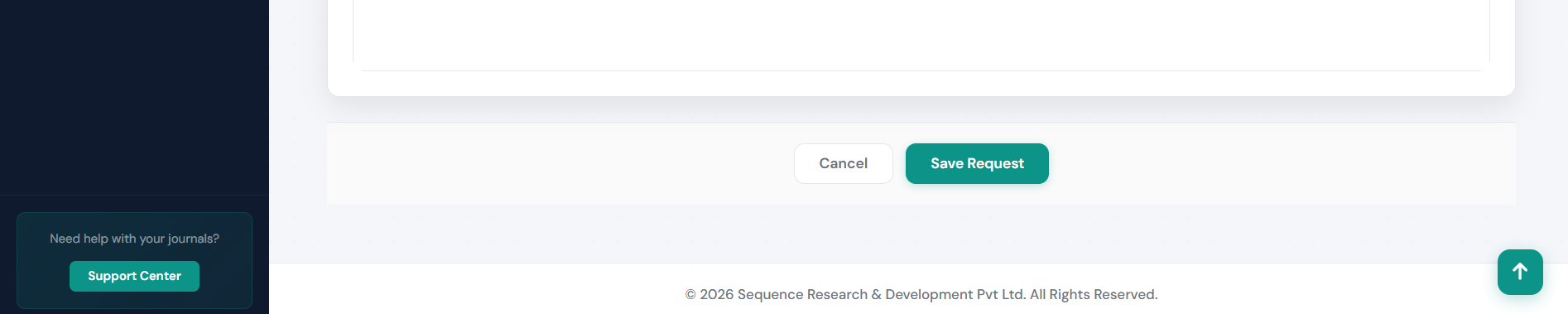Click the 2026 year in footer

[x=717, y=294]
